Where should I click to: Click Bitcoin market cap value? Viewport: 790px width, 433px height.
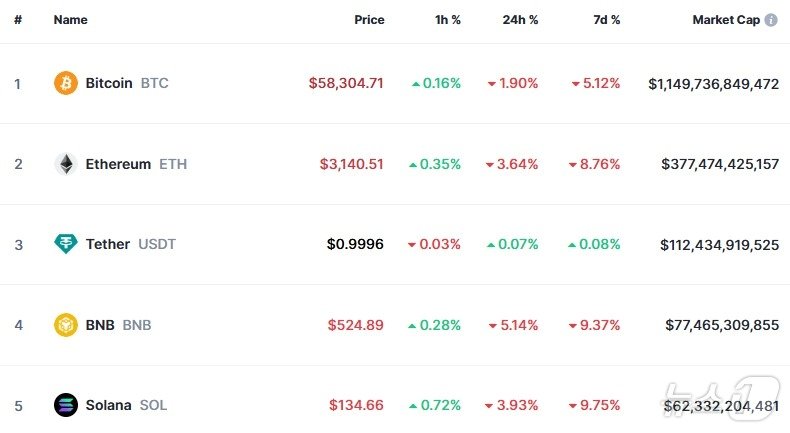coord(713,84)
